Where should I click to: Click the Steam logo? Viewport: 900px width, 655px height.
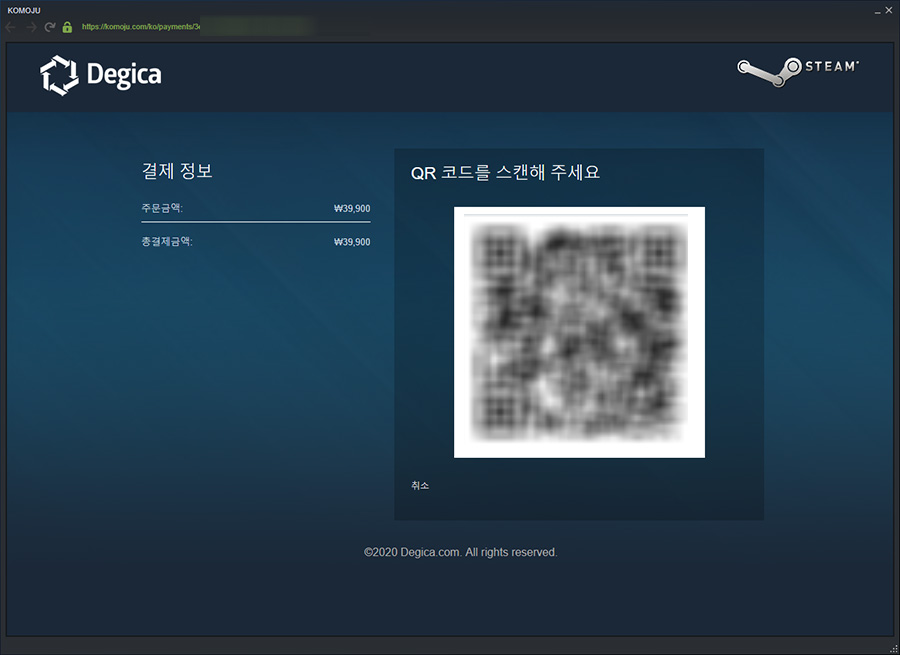pos(798,71)
